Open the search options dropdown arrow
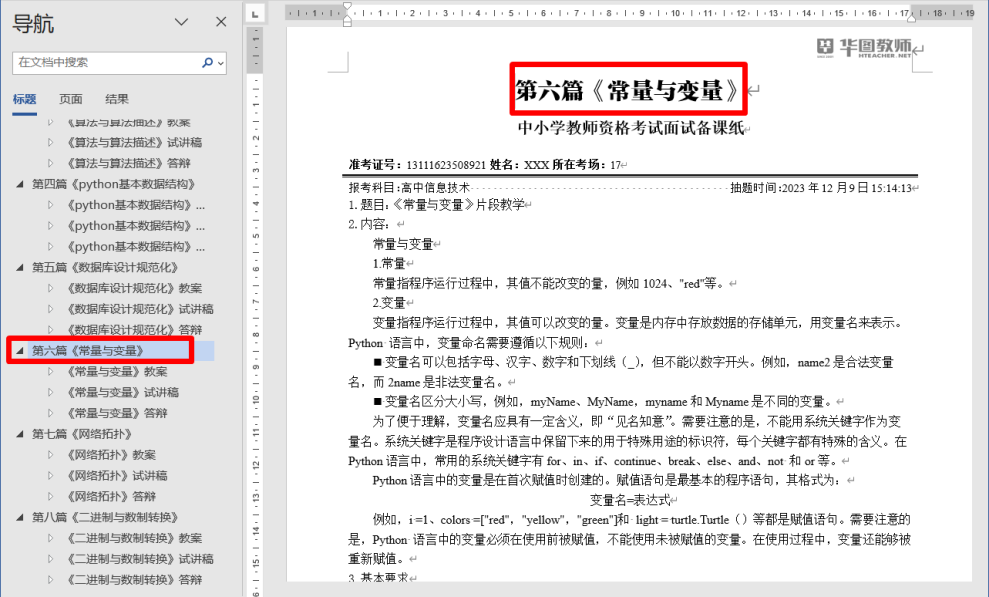The height and width of the screenshot is (597, 989). [x=220, y=62]
